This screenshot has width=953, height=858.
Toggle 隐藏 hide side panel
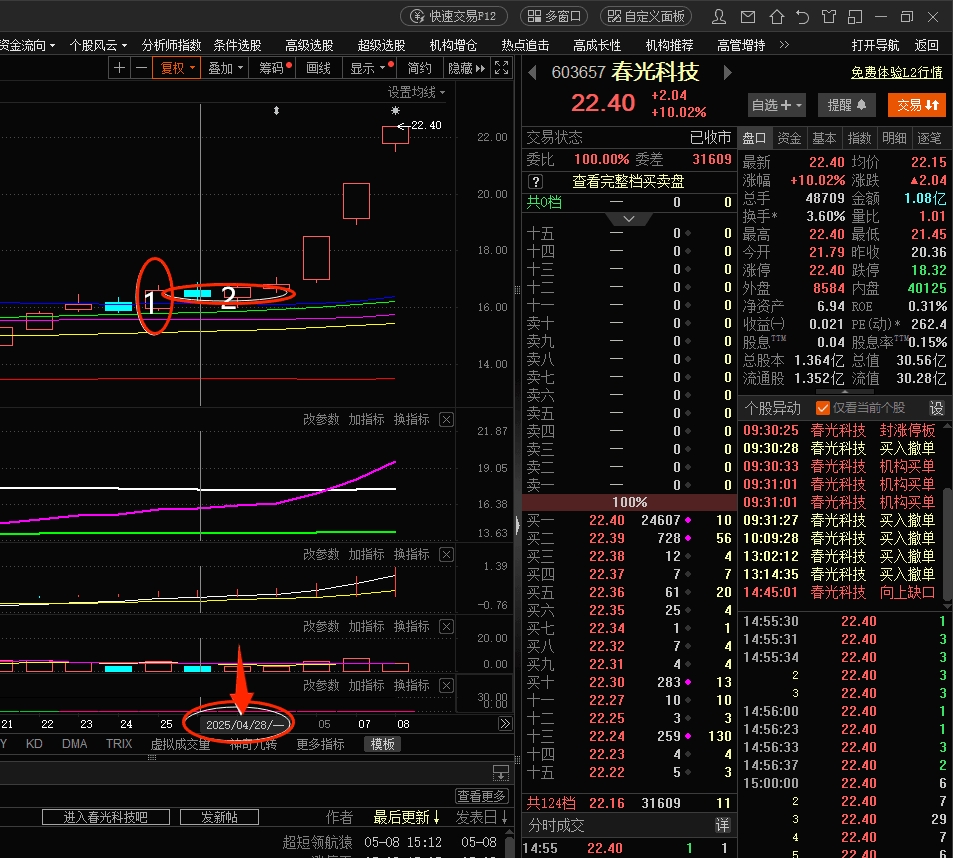[466, 68]
